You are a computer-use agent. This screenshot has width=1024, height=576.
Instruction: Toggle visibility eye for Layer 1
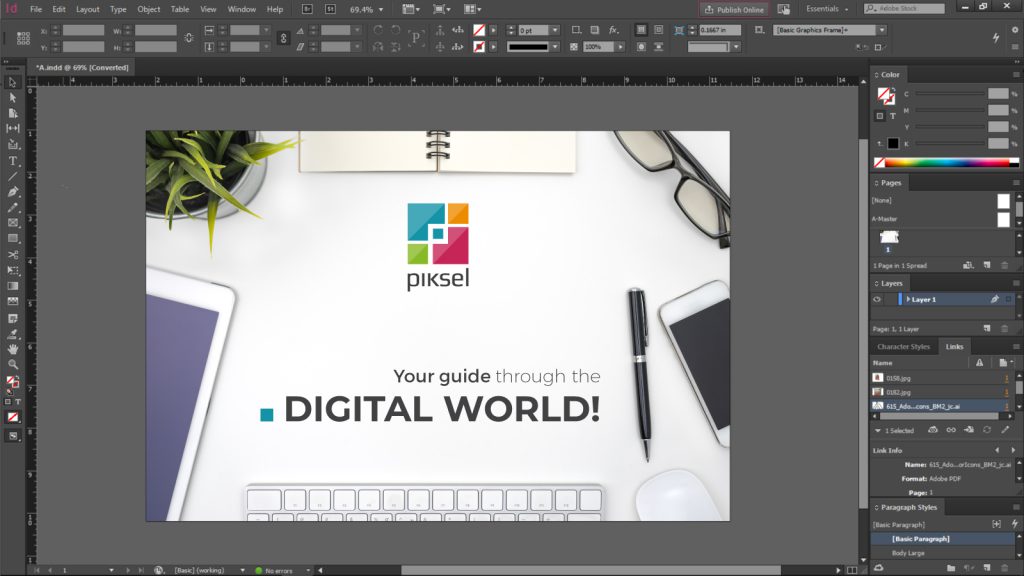(x=877, y=299)
